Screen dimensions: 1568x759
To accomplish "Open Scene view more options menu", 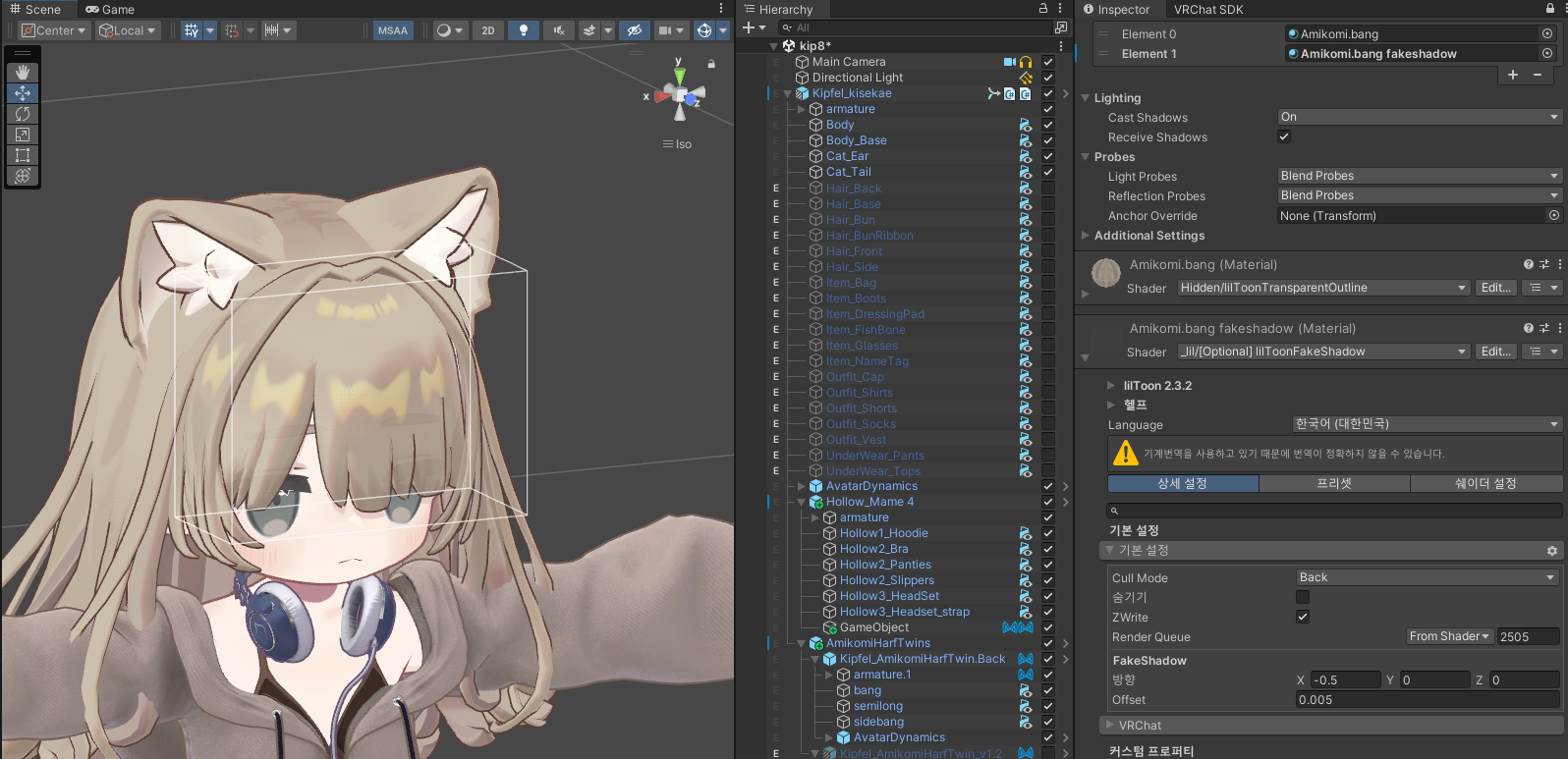I will pos(721,8).
